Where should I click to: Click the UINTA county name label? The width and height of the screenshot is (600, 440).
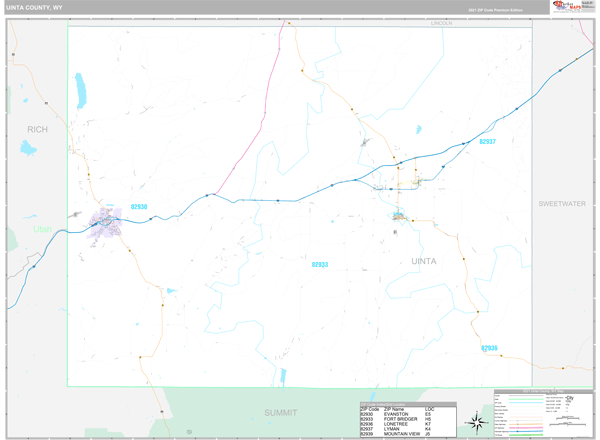(x=424, y=261)
